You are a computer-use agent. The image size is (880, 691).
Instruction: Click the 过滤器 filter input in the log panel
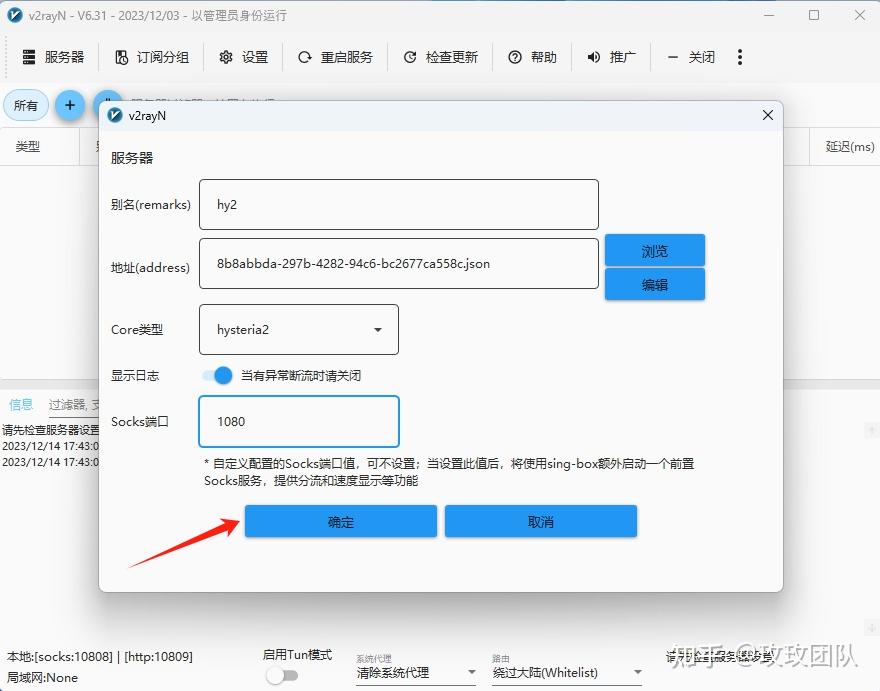74,405
